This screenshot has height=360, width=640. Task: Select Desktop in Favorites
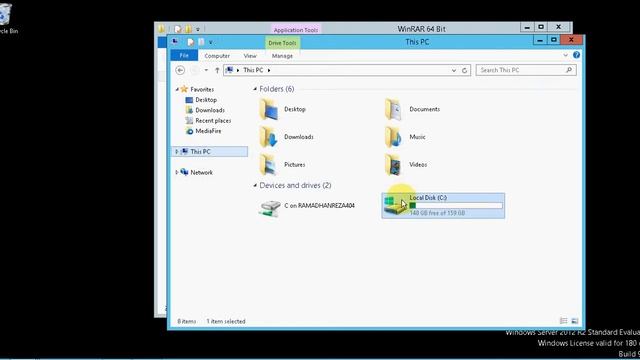point(206,100)
